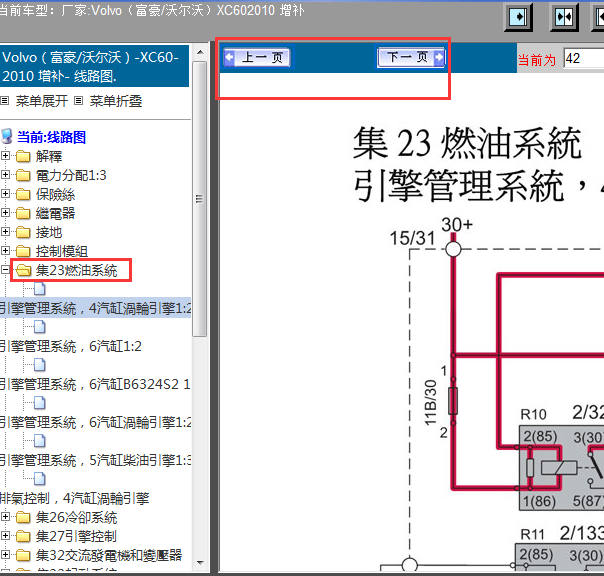Click the tree panel scrollbar thumb

pos(200,199)
